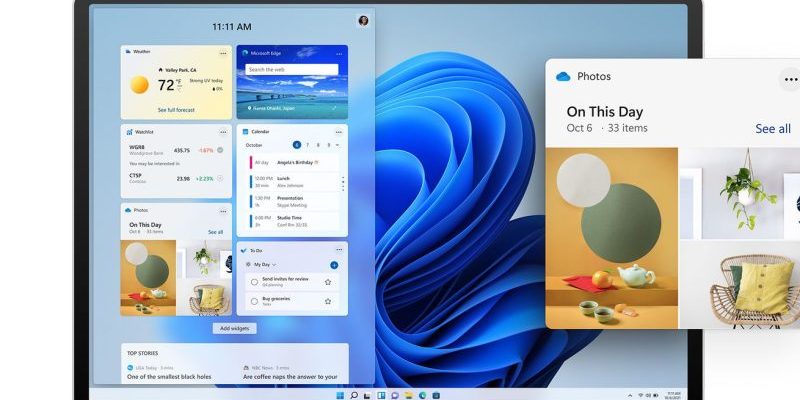This screenshot has height=400, width=800.
Task: Open the Presentation calendar event
Action: coord(294,202)
